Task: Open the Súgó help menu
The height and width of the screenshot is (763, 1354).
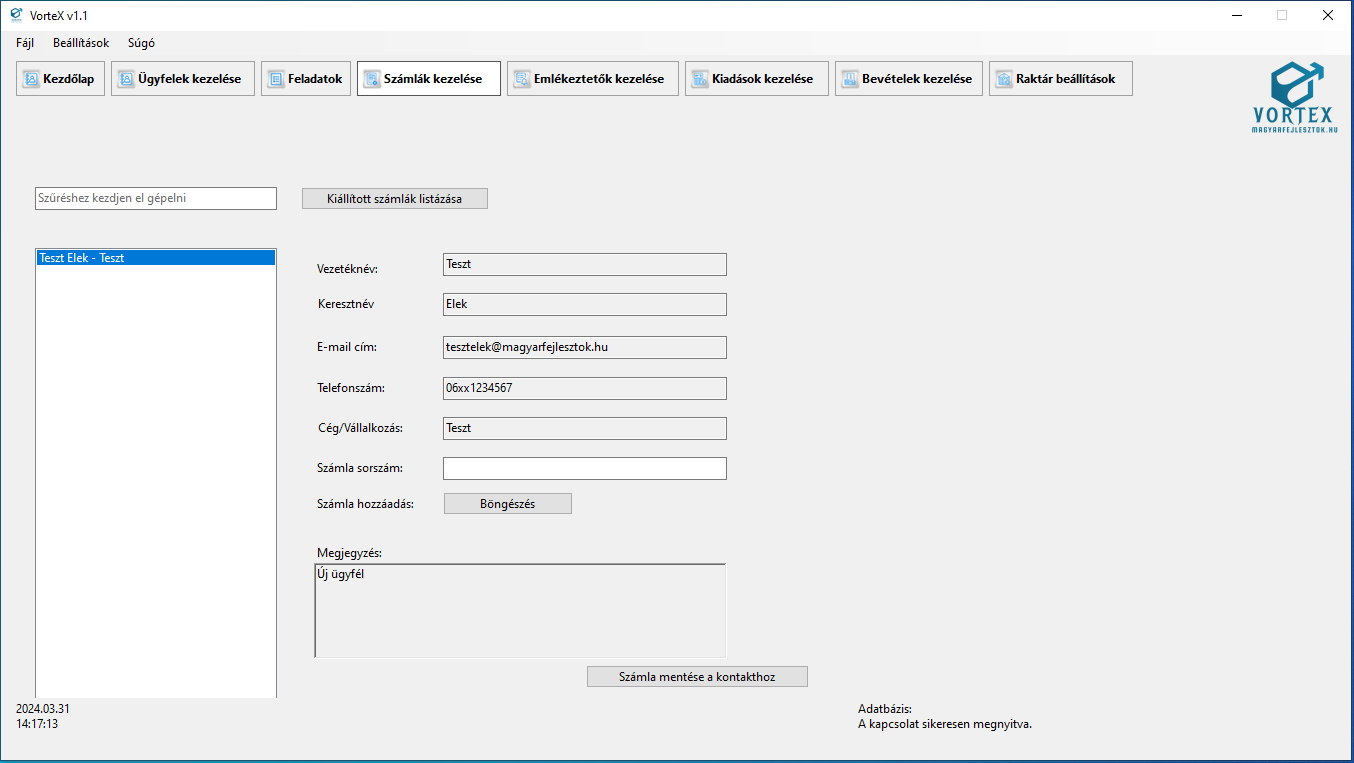Action: point(141,43)
